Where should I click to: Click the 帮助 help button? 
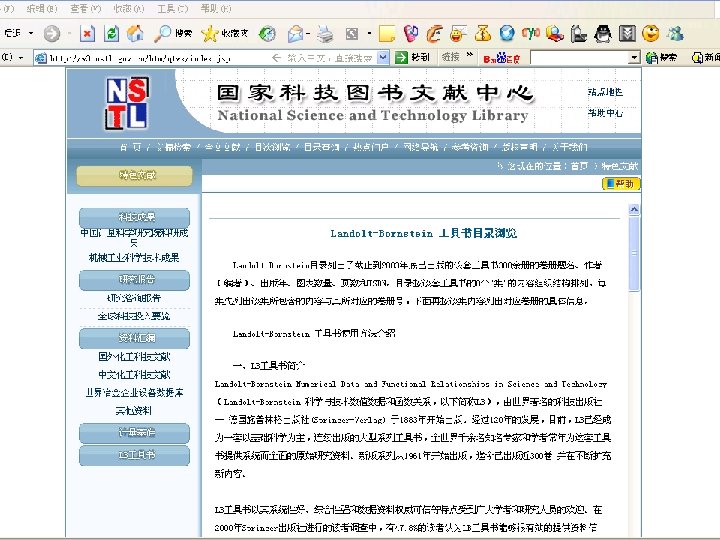click(x=620, y=184)
